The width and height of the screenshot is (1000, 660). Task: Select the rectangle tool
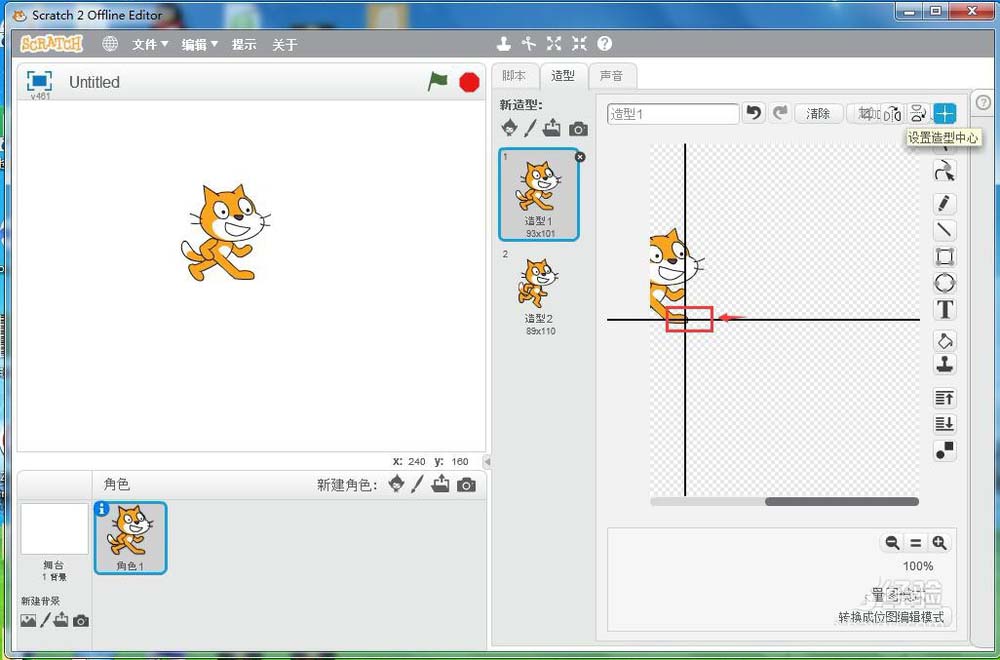[x=945, y=256]
